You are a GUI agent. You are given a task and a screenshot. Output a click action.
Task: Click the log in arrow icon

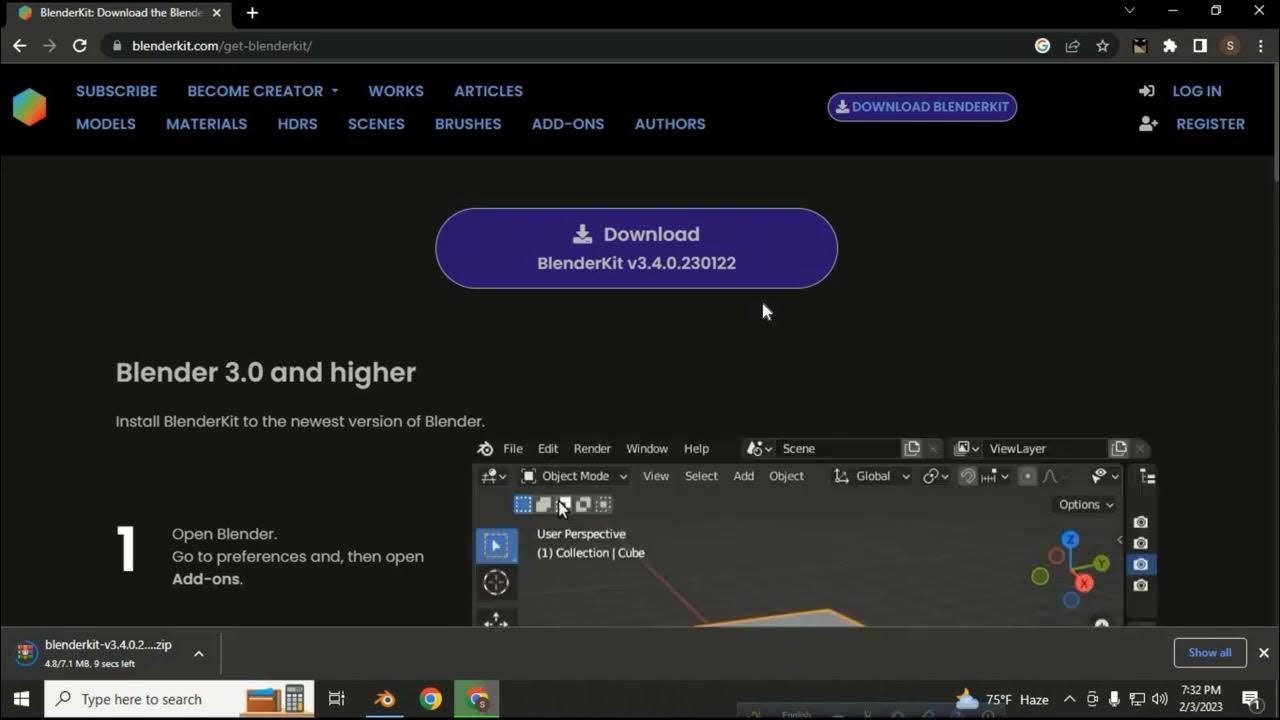pos(1147,91)
